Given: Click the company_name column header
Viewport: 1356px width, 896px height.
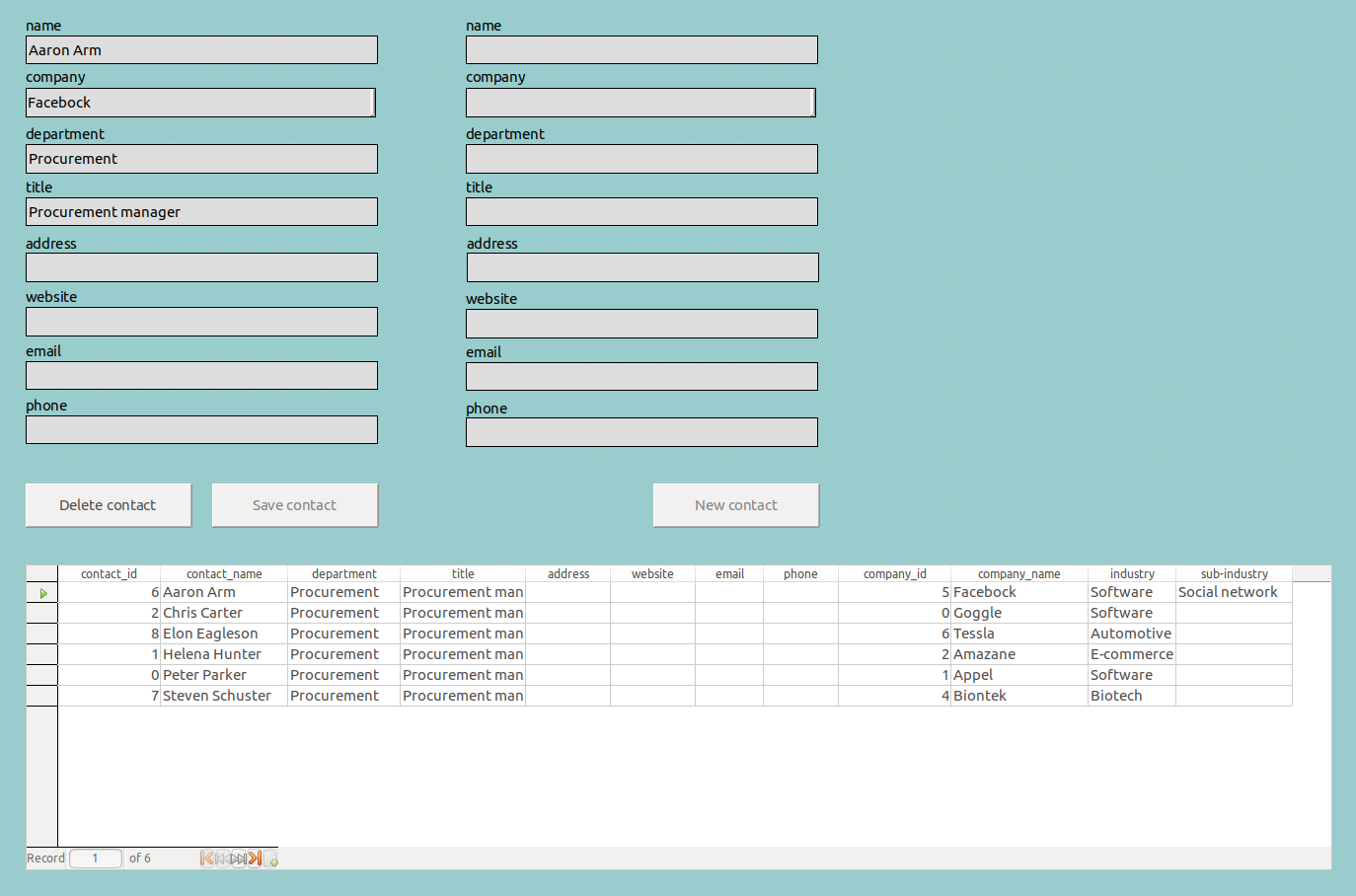Looking at the screenshot, I should point(1019,573).
